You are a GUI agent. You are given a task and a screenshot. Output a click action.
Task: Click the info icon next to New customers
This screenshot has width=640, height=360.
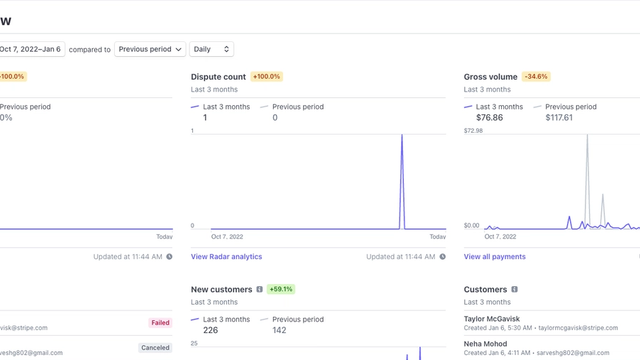tap(259, 289)
